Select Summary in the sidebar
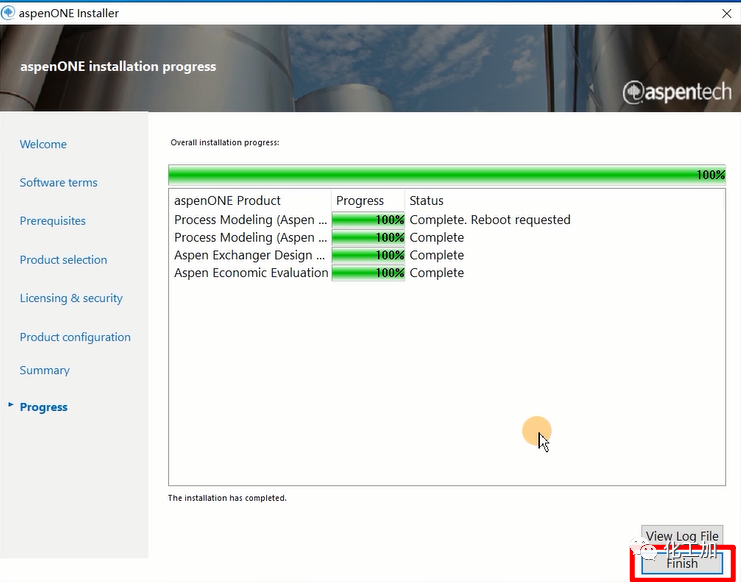The width and height of the screenshot is (741, 582). click(x=44, y=370)
